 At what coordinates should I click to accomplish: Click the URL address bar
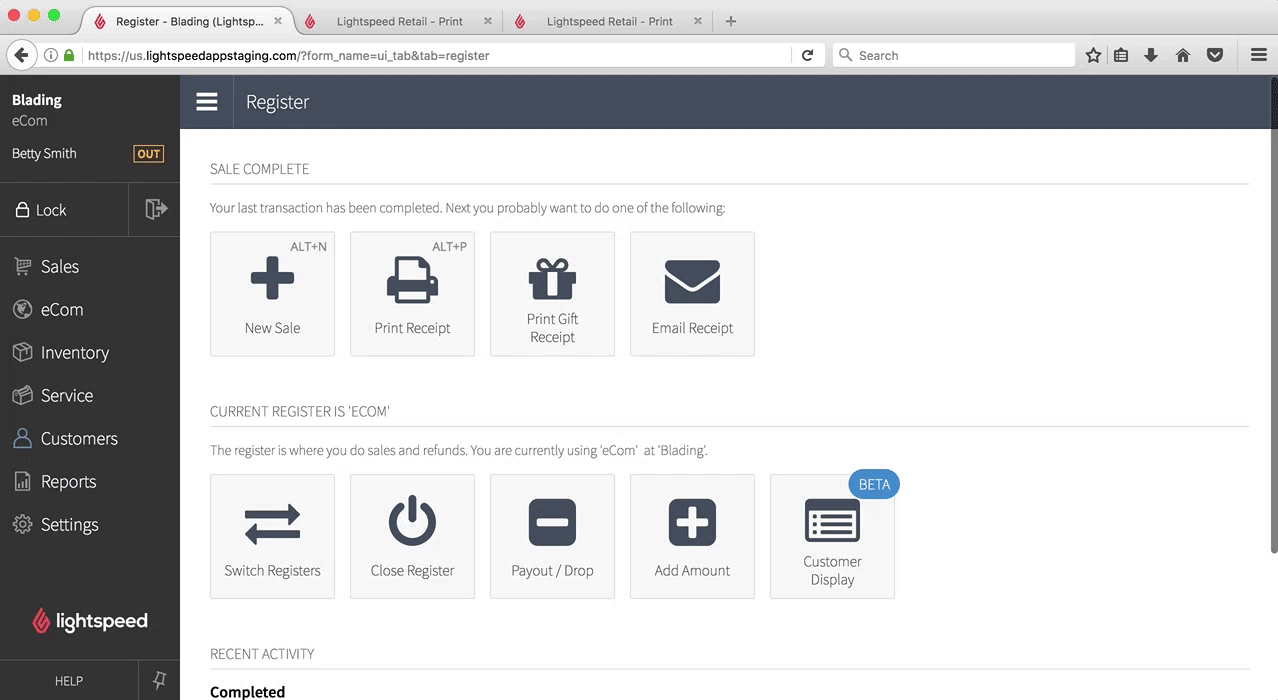(438, 56)
